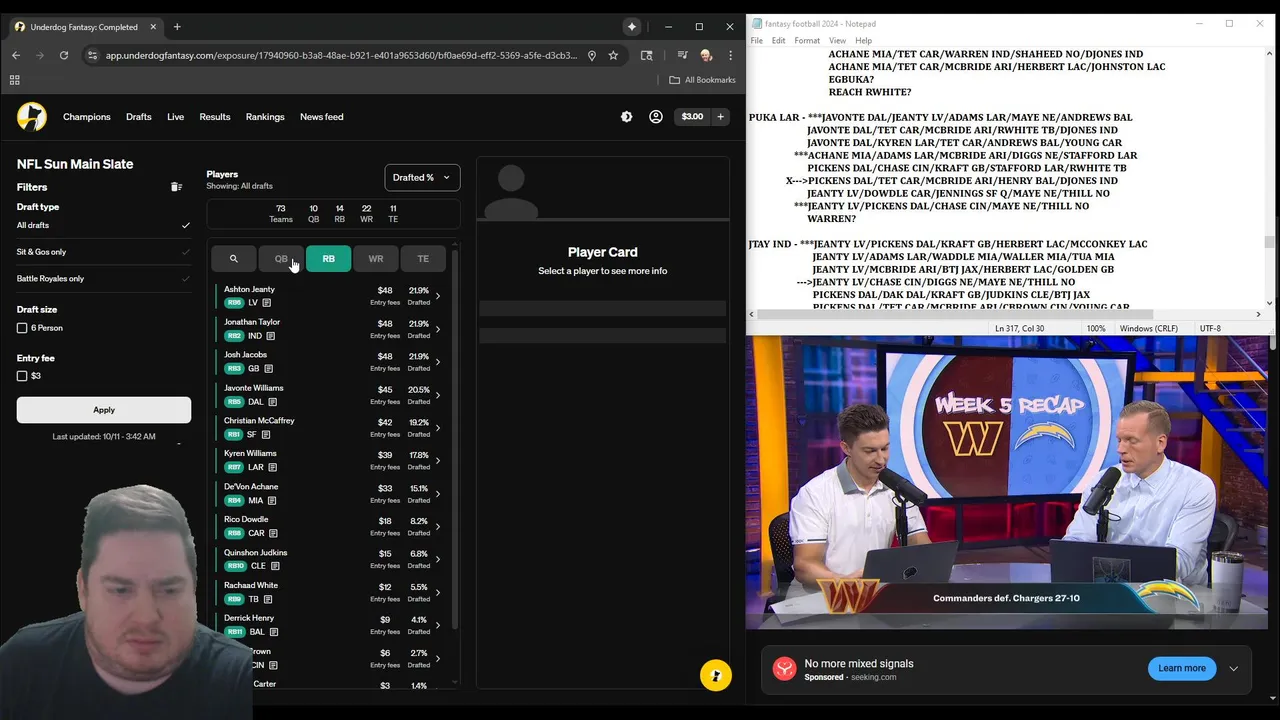1280x720 pixels.
Task: Open news icon beside Josh Jacobs GB
Action: (268, 369)
